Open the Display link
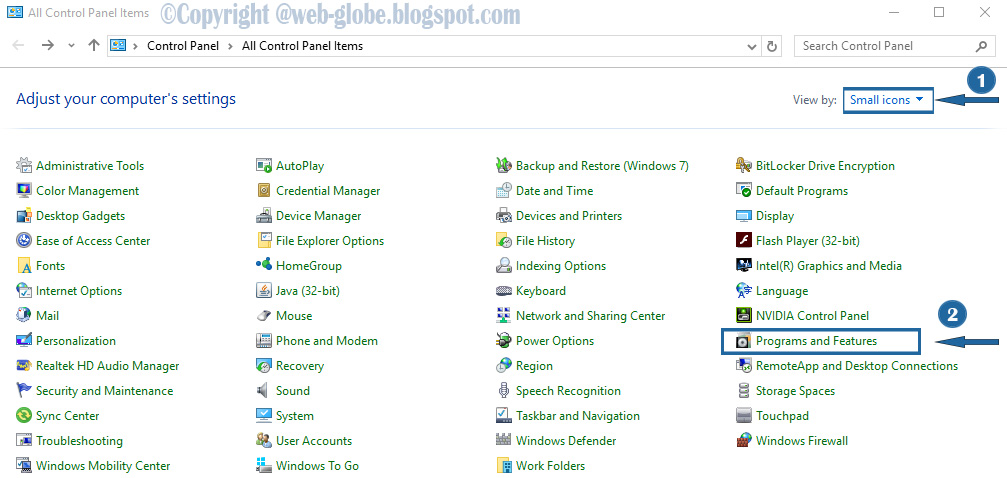 pyautogui.click(x=775, y=216)
